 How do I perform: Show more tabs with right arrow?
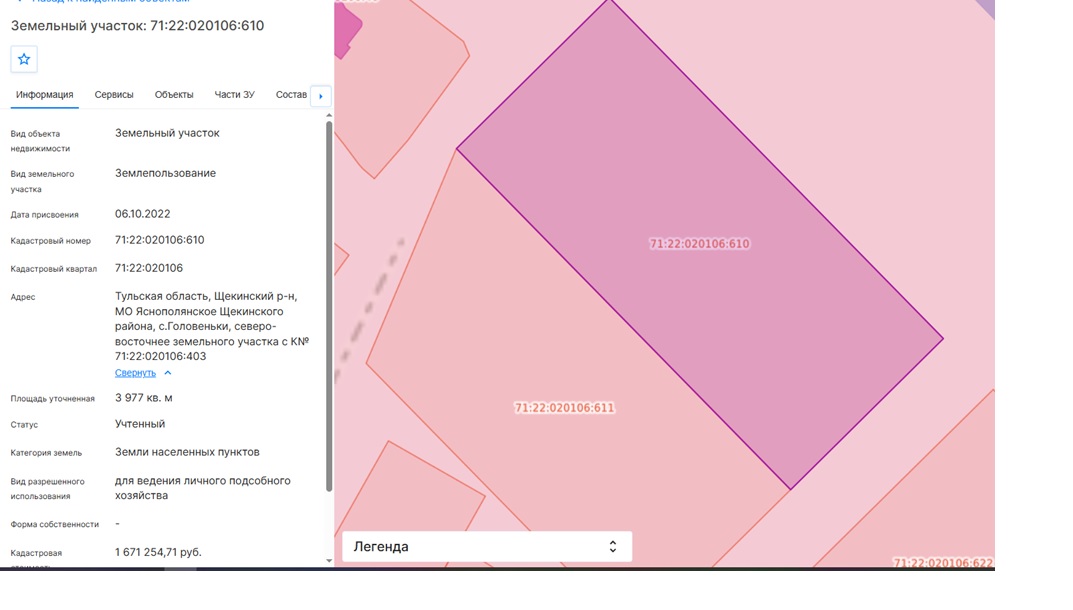click(321, 97)
